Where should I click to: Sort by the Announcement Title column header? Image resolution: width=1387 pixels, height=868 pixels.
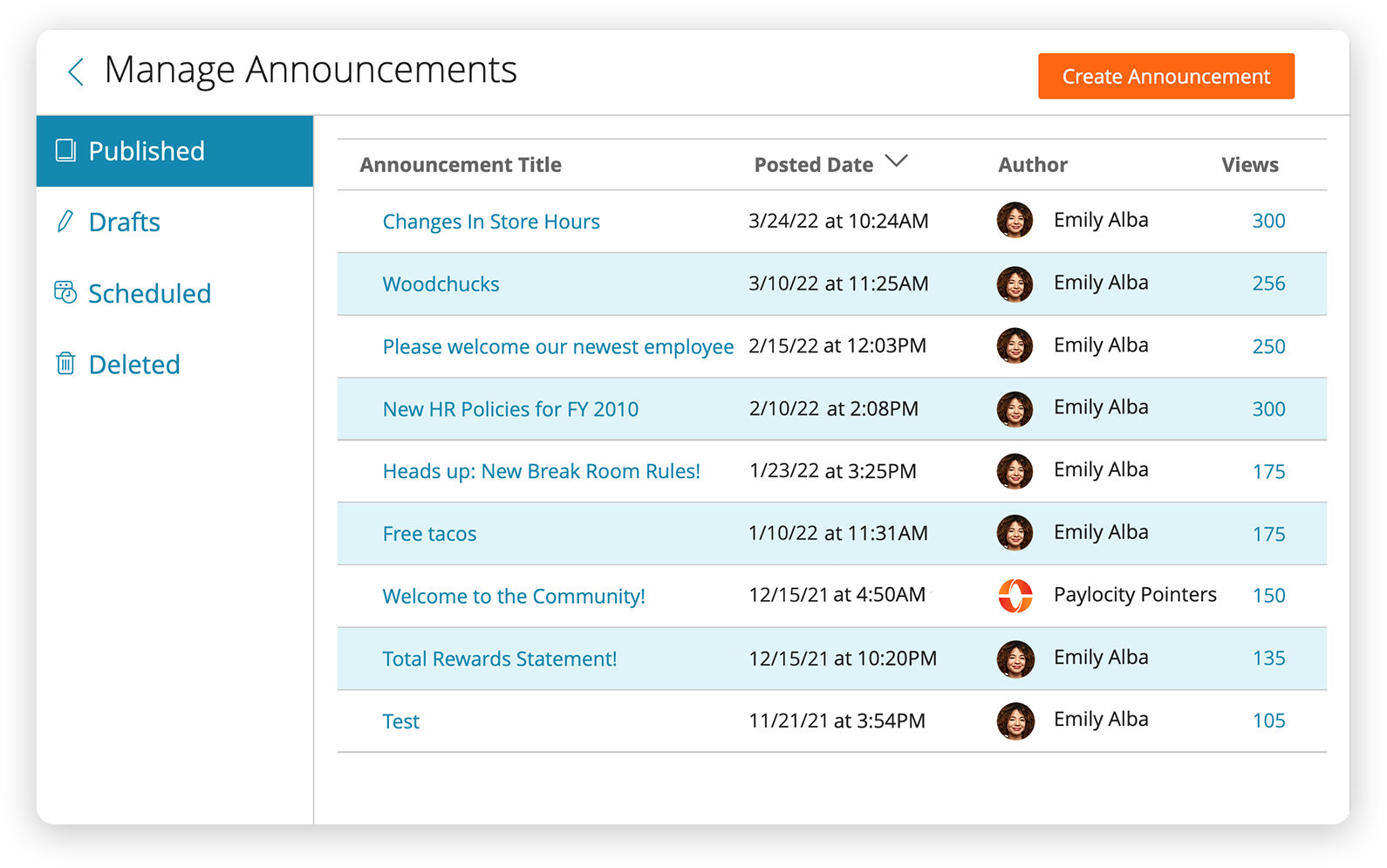(461, 165)
